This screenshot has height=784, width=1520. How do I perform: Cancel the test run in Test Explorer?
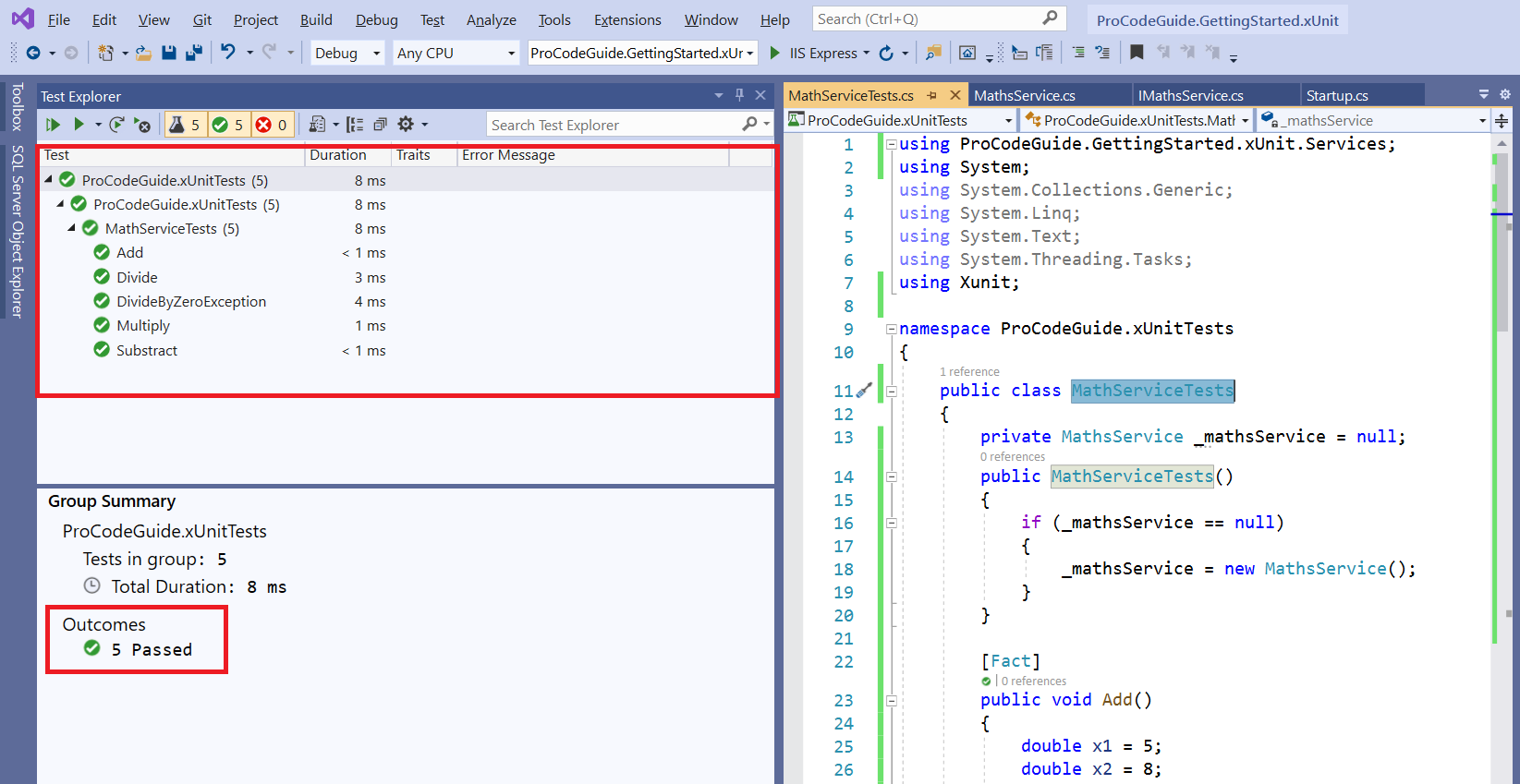pos(142,125)
